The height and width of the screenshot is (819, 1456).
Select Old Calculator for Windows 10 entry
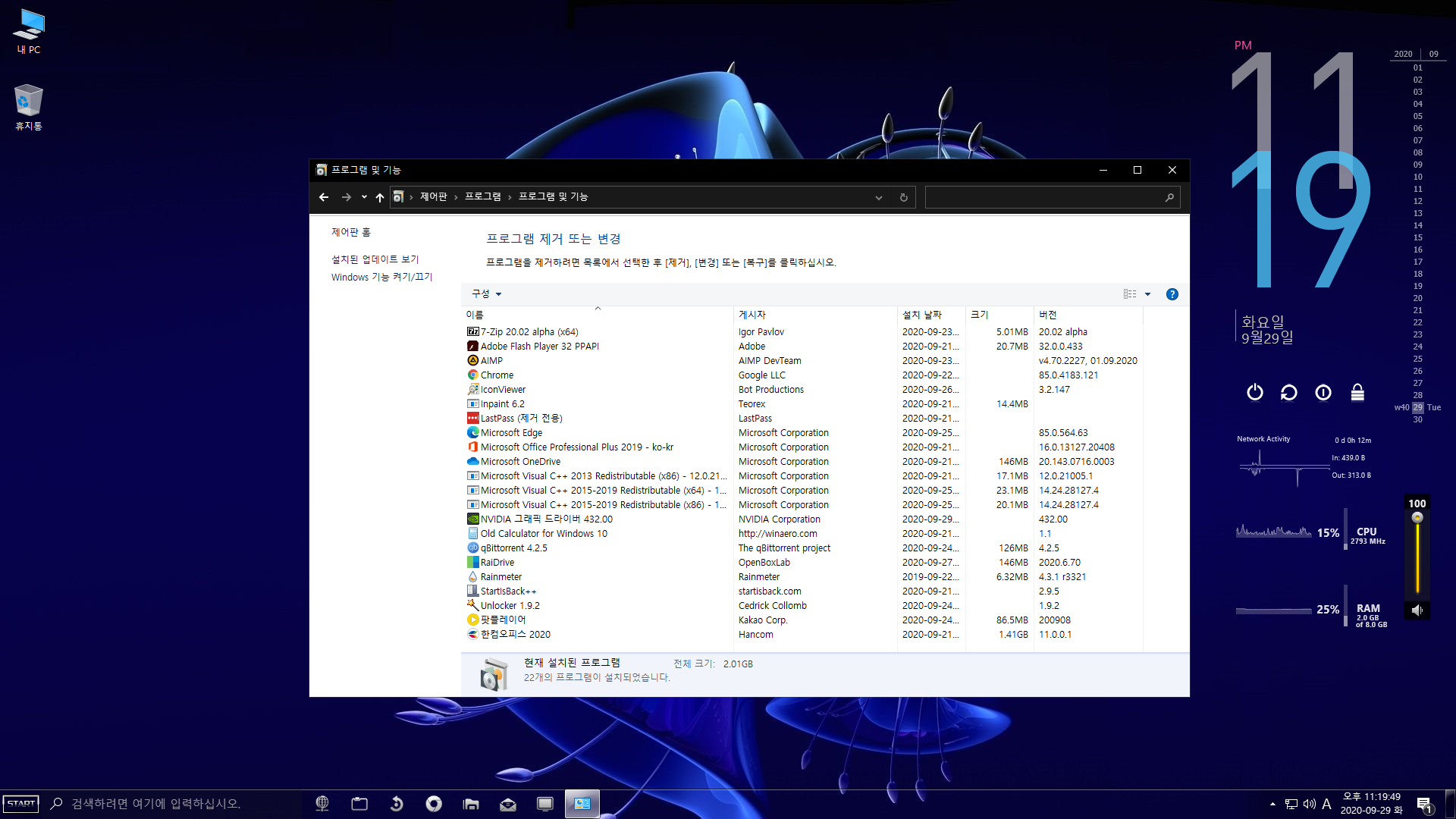(x=804, y=534)
